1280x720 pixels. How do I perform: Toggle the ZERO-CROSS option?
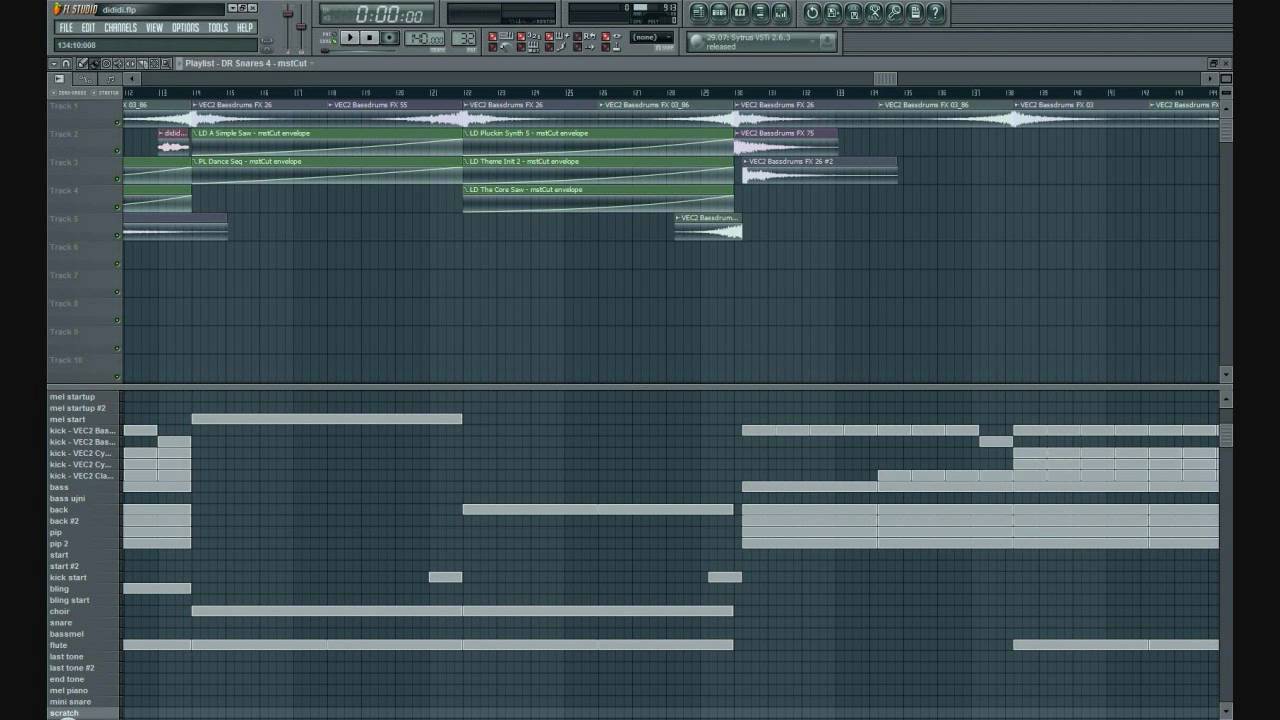[68, 93]
